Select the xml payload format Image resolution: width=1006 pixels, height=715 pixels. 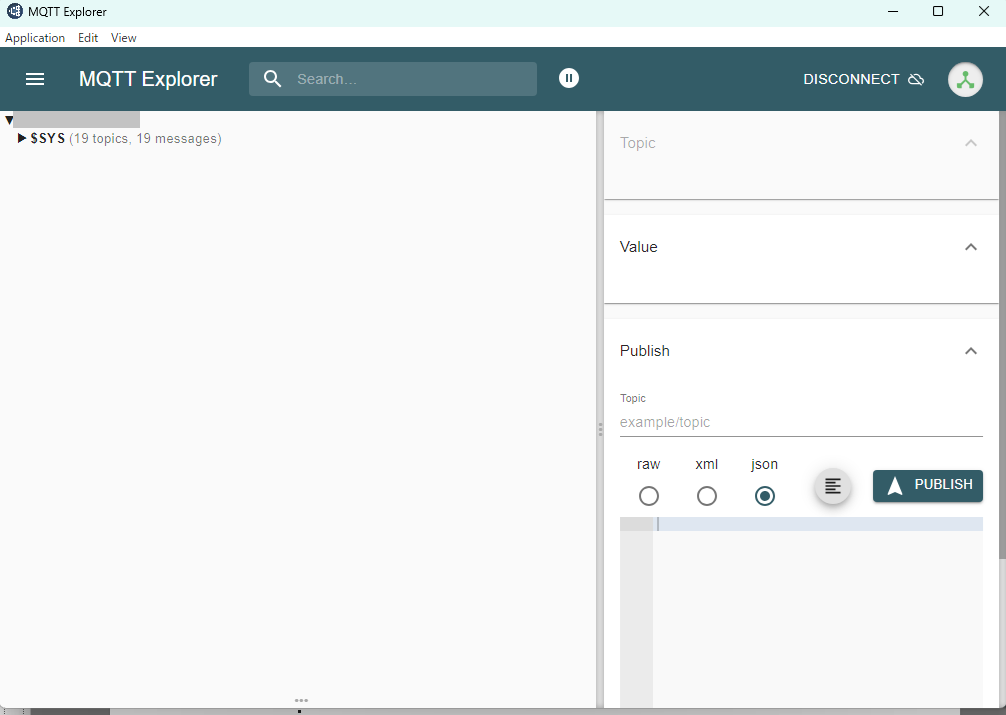707,496
